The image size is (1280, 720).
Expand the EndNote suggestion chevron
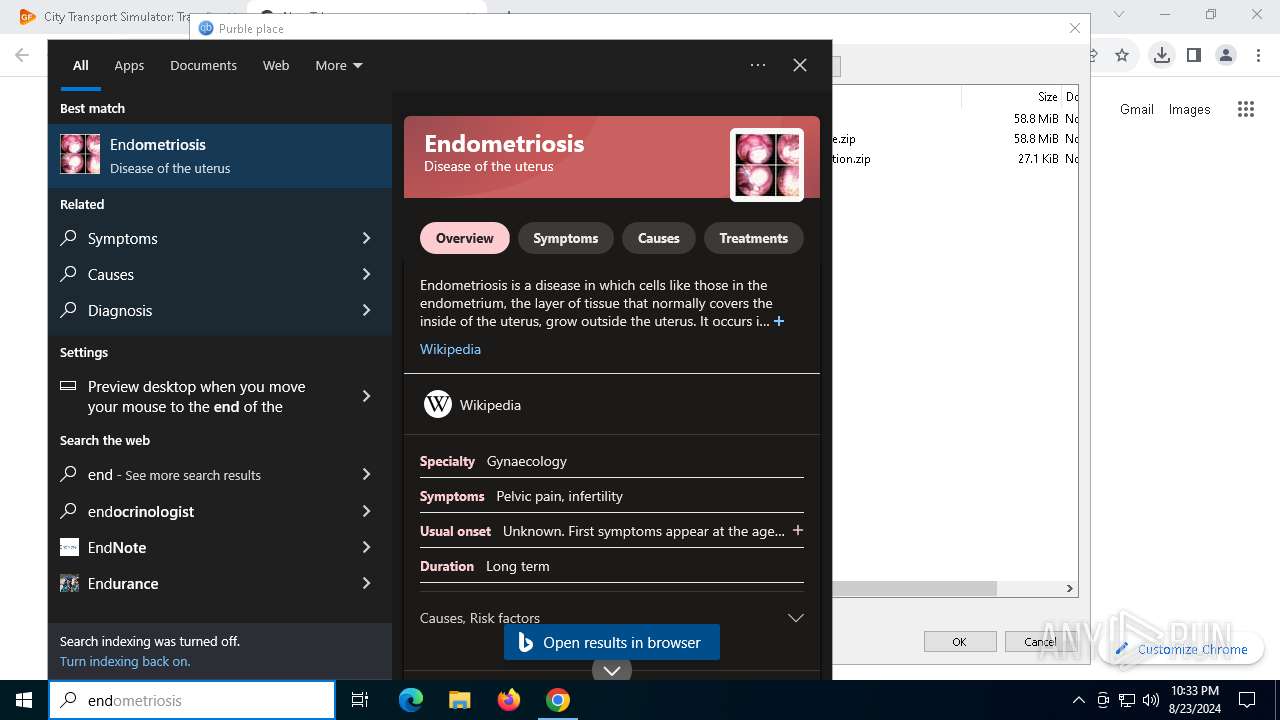tap(366, 547)
